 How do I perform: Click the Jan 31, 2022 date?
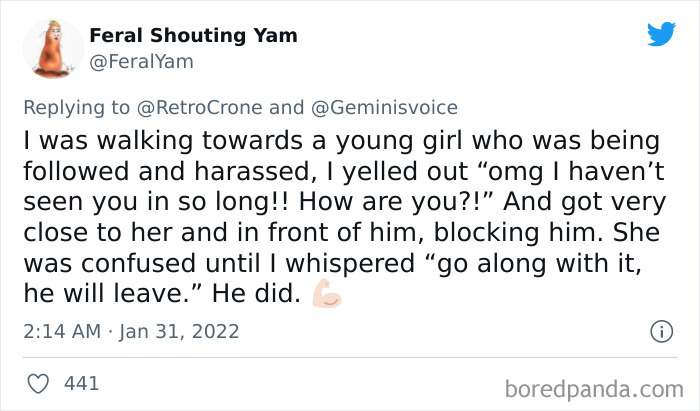point(181,331)
